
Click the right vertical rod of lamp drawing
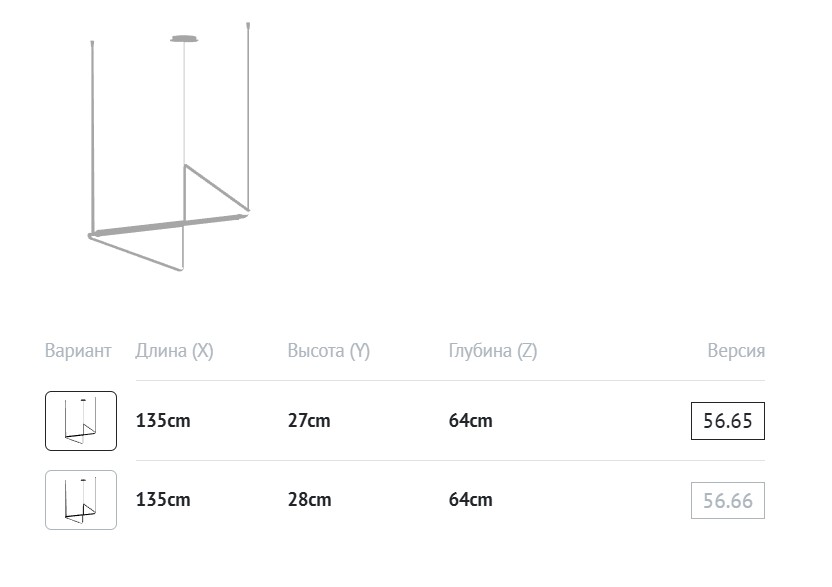point(248,117)
